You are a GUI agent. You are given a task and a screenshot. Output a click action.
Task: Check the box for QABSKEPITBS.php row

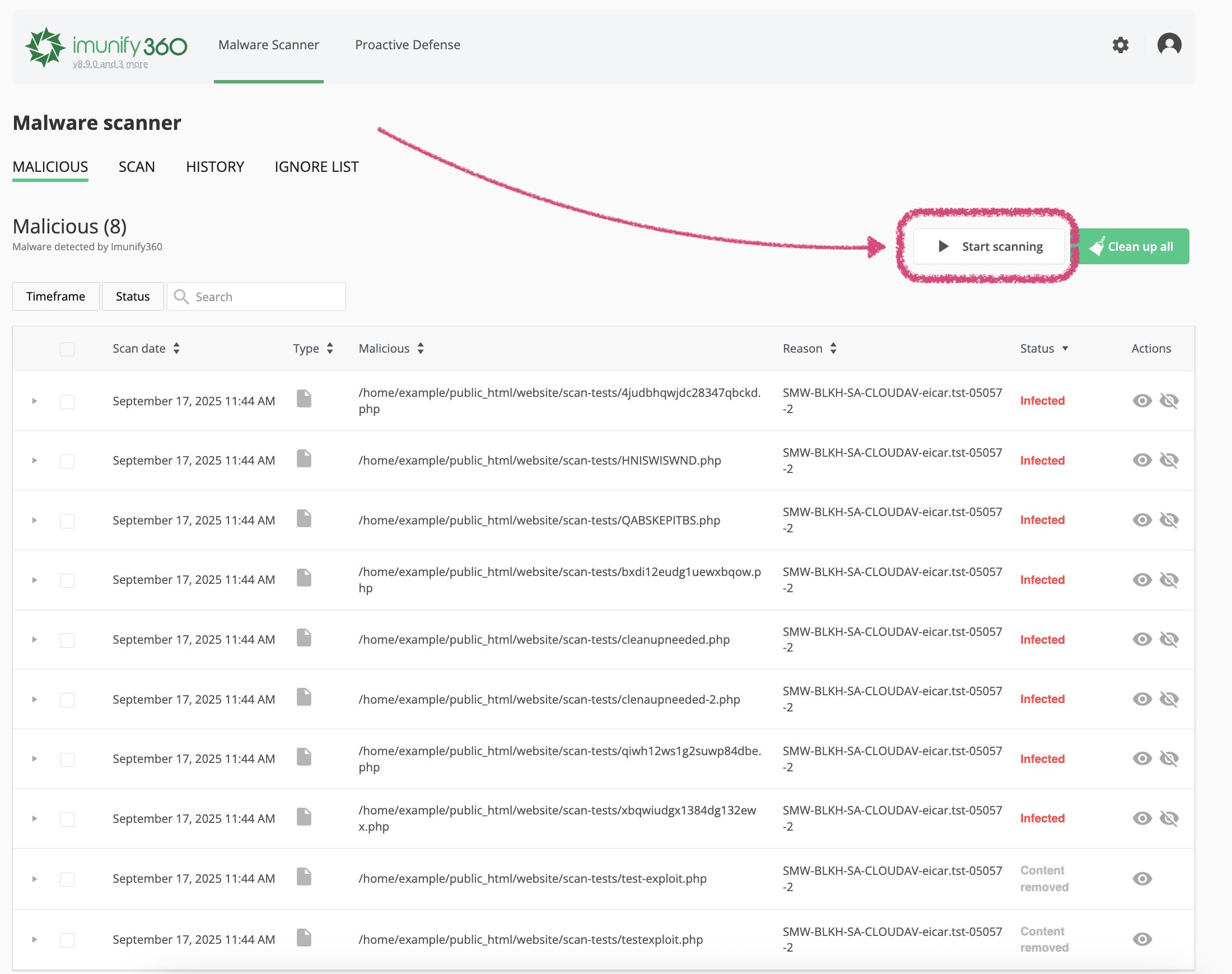67,521
